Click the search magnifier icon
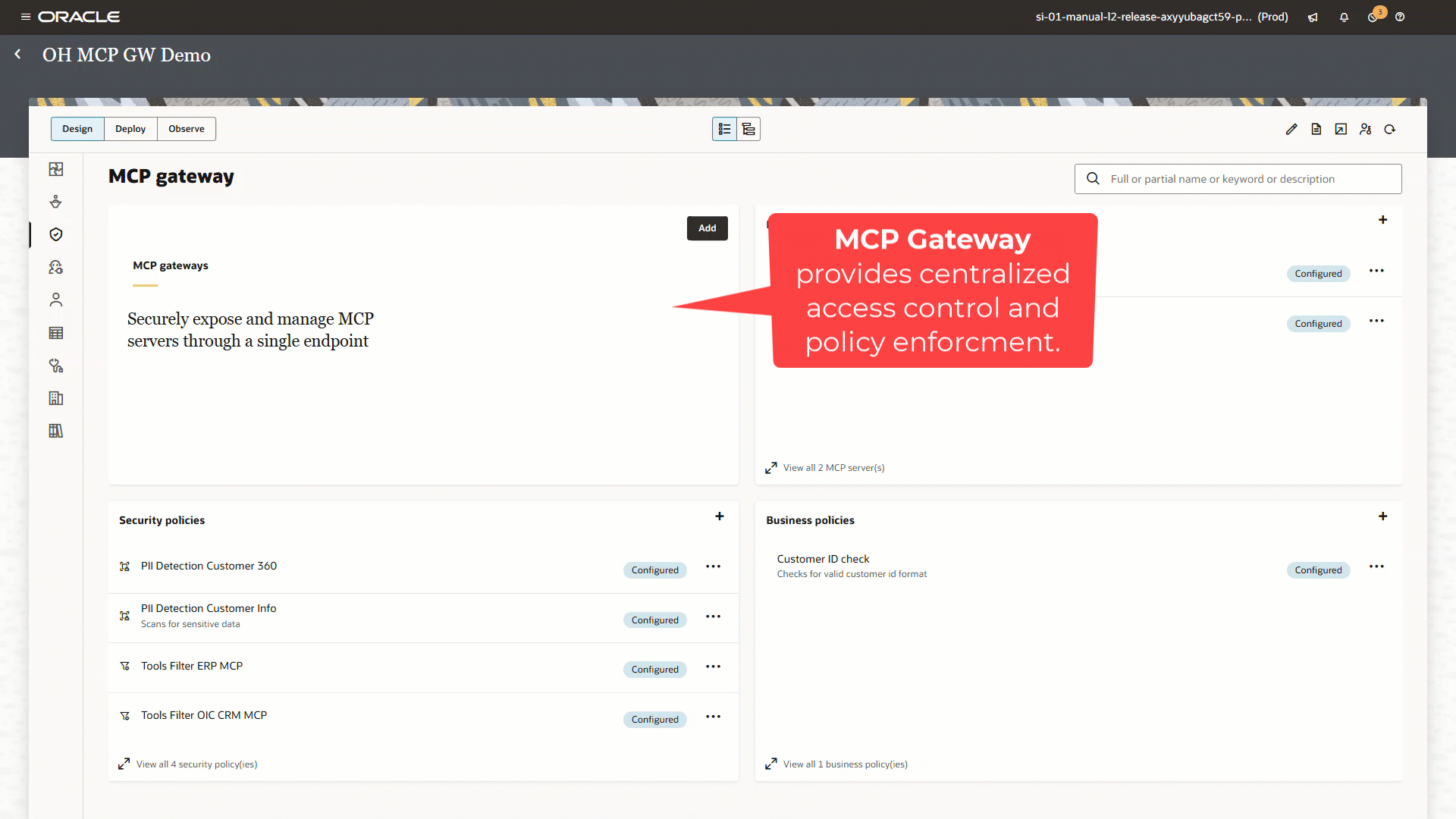 1093,179
